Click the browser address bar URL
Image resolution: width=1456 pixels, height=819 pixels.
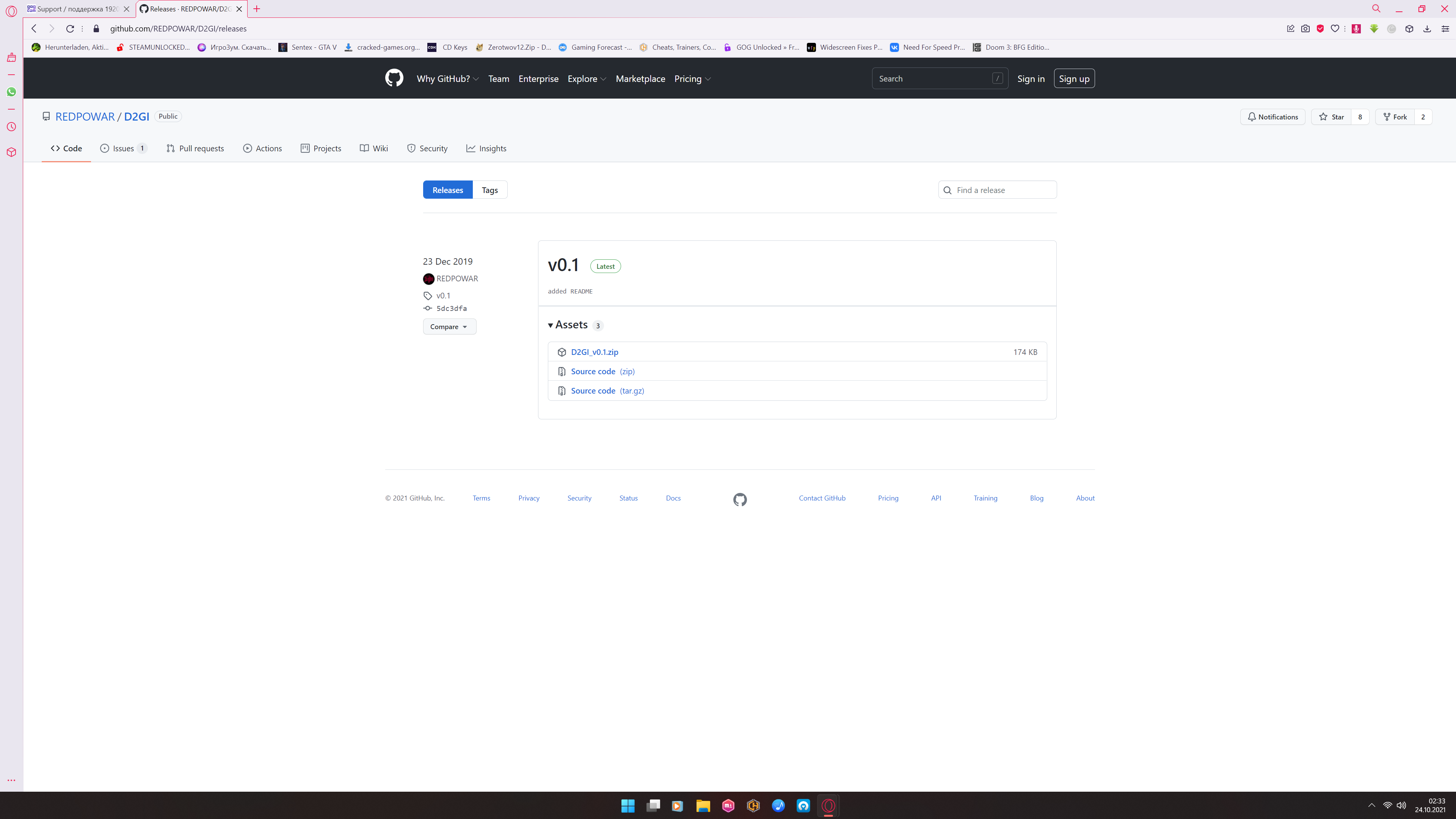pos(178,28)
